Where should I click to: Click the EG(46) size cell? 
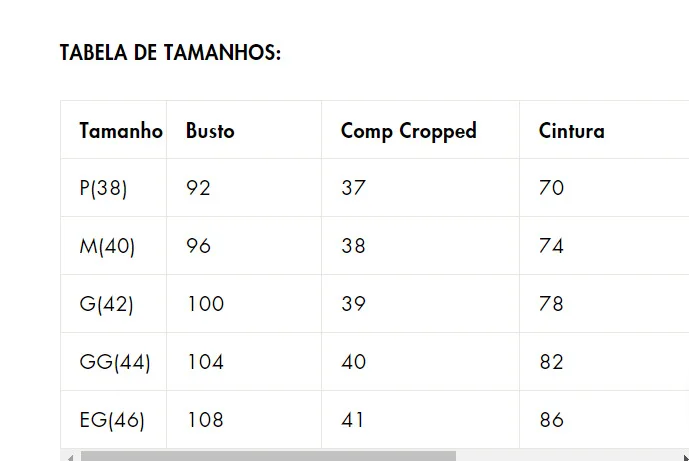tap(112, 420)
